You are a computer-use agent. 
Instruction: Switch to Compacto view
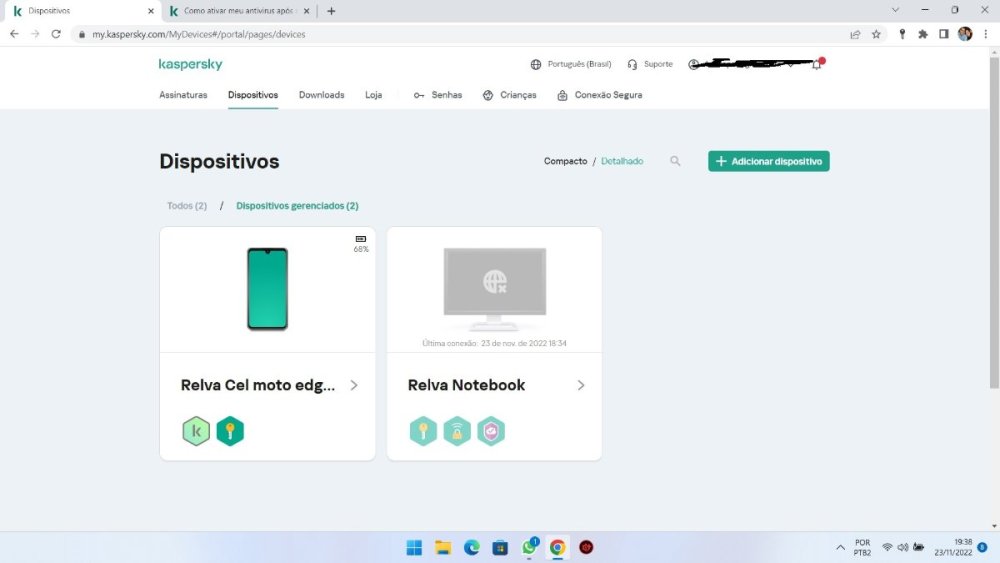[x=565, y=161]
